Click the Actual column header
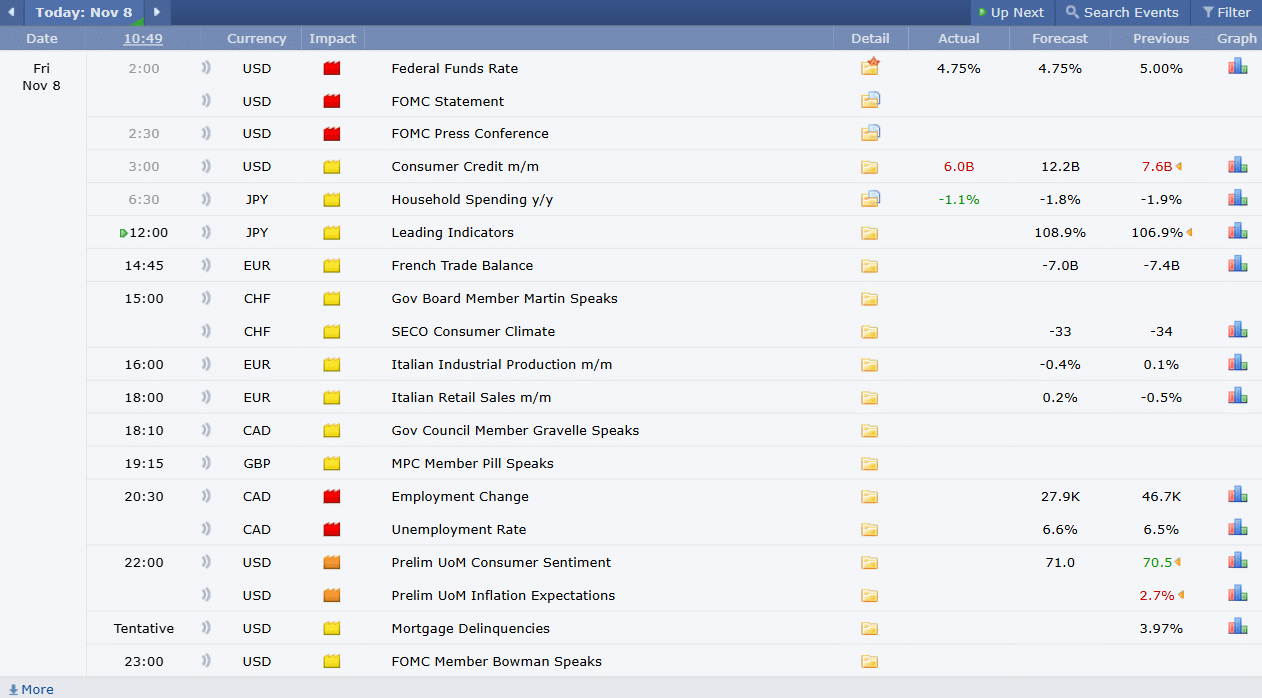 (959, 38)
